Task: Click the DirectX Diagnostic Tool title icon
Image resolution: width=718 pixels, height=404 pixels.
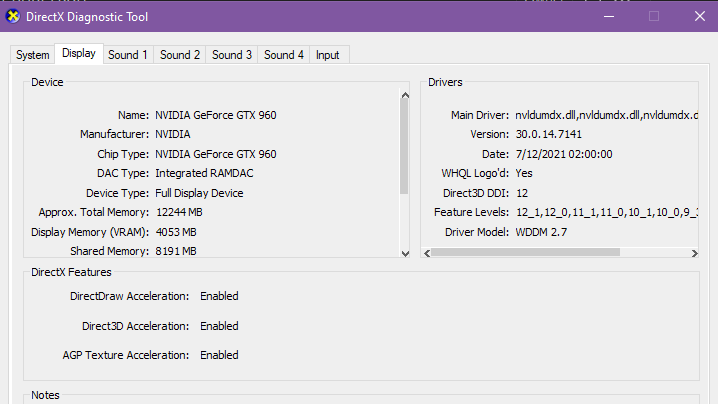Action: pyautogui.click(x=13, y=16)
